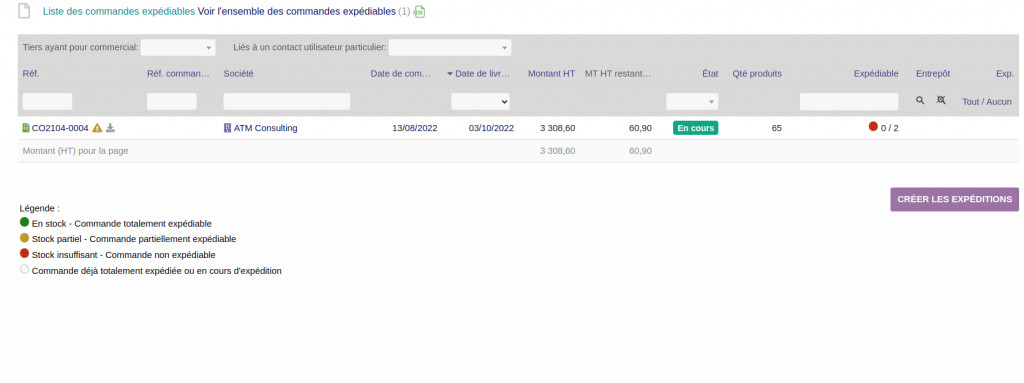Clear the search filters with the crossed-out magnifier
This screenshot has width=1024, height=383.
click(941, 101)
